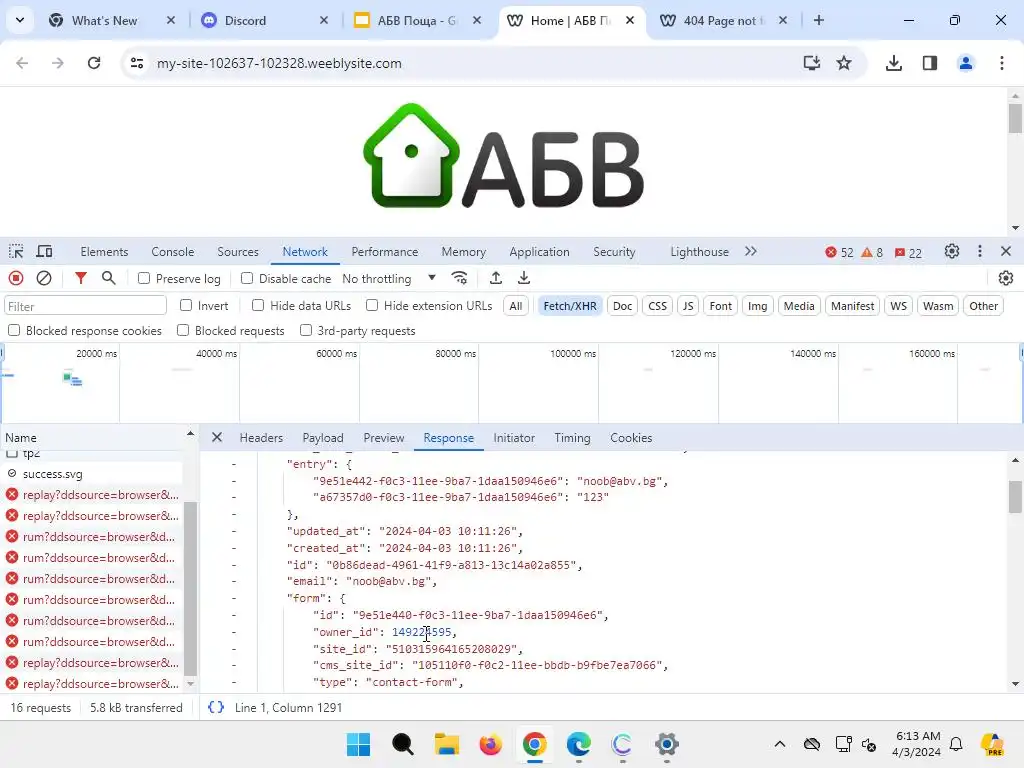Switch to the Elements panel
The width and height of the screenshot is (1024, 768).
point(104,251)
